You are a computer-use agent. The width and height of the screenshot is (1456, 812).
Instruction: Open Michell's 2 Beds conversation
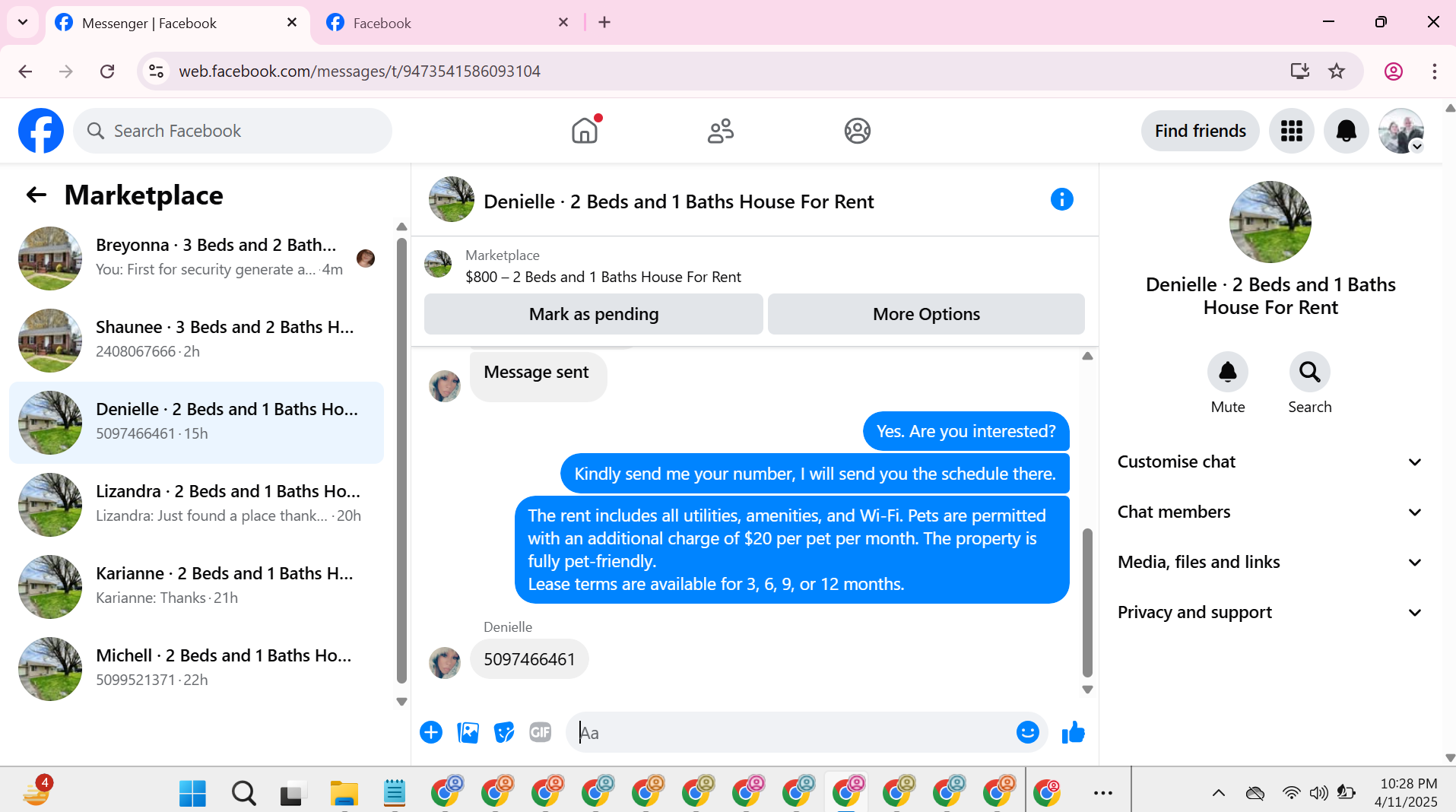tap(197, 669)
